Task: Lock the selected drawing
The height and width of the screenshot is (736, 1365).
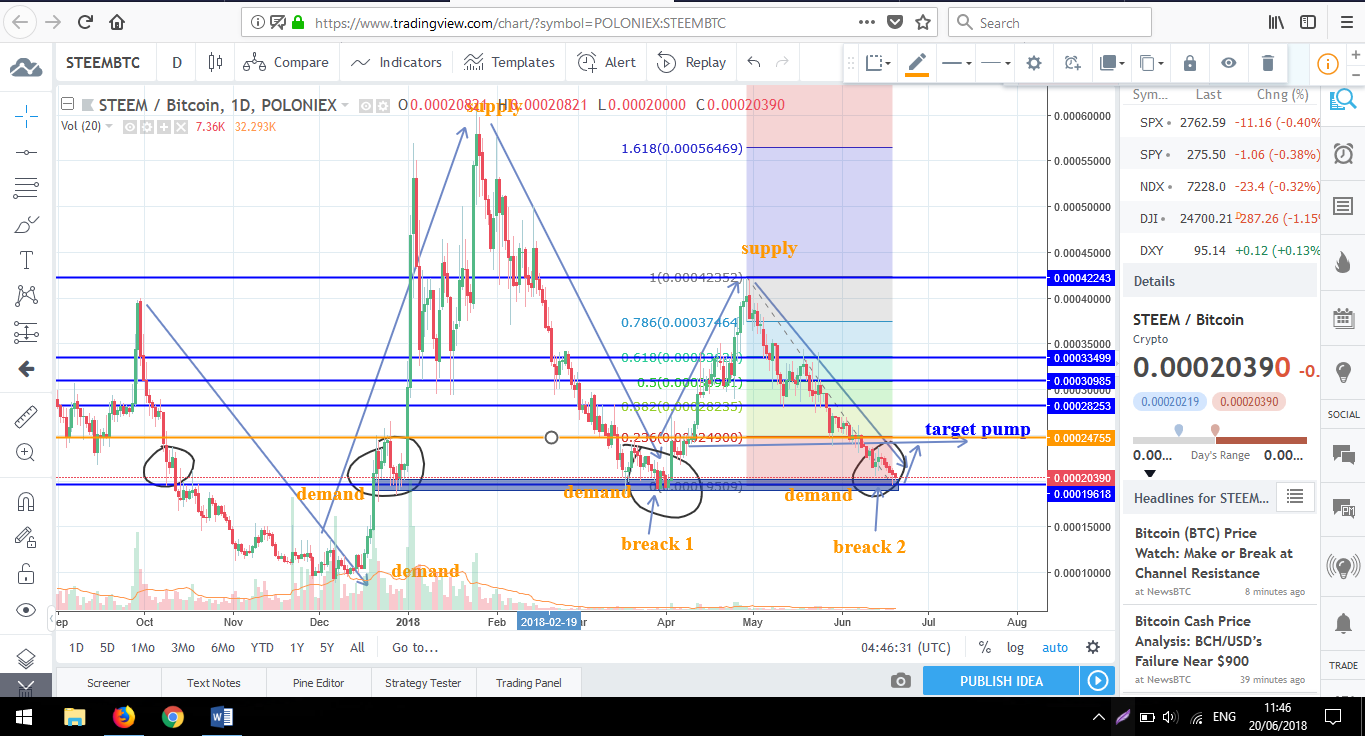Action: [x=1189, y=63]
